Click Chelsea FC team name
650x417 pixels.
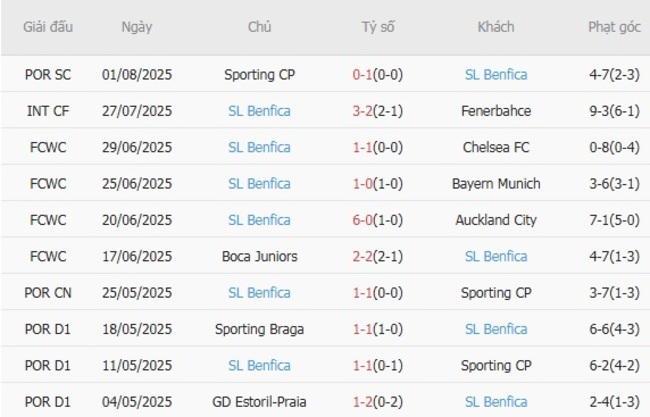tap(496, 147)
